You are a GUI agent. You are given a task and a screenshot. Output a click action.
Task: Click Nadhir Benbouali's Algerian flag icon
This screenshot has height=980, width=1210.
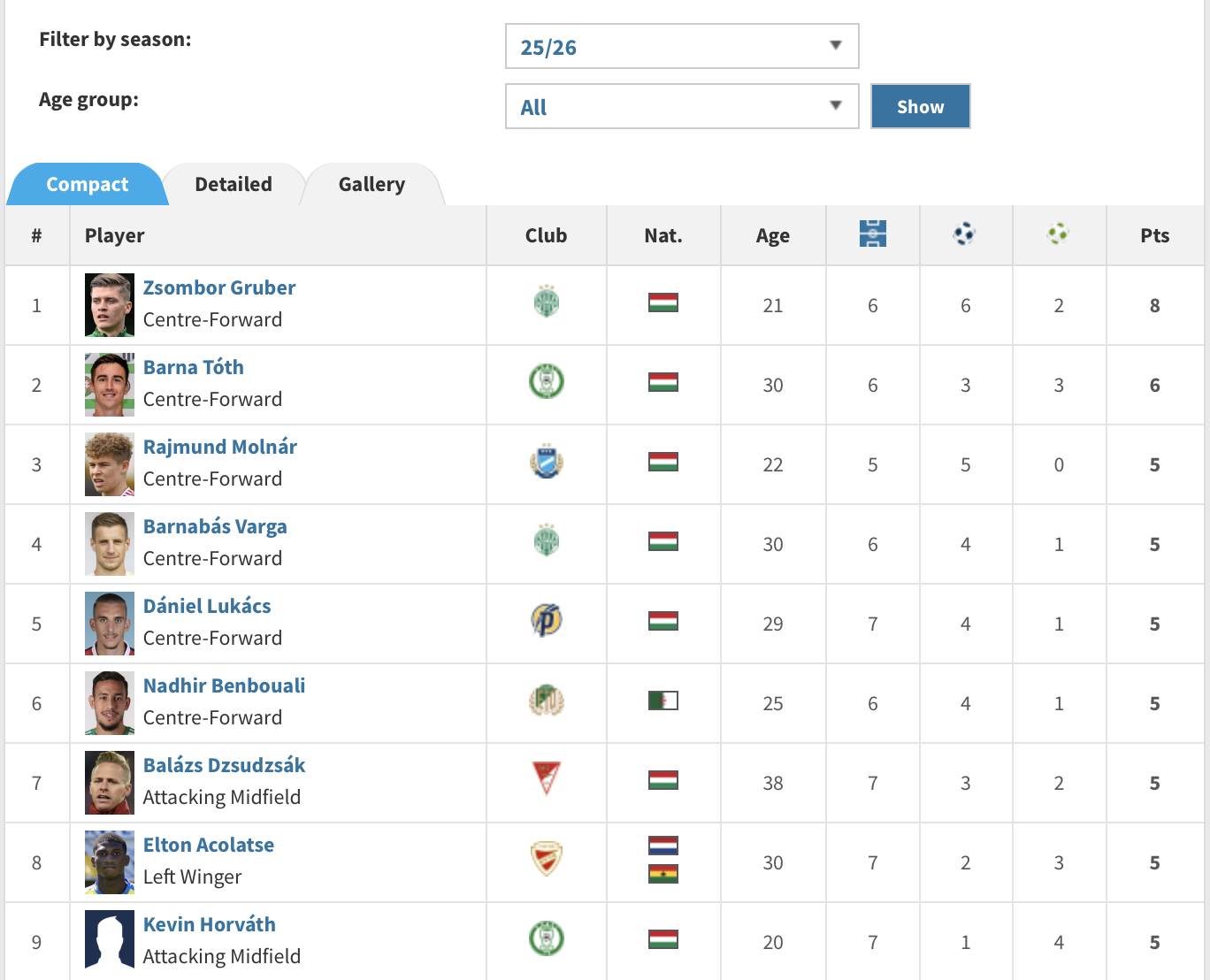click(x=663, y=701)
